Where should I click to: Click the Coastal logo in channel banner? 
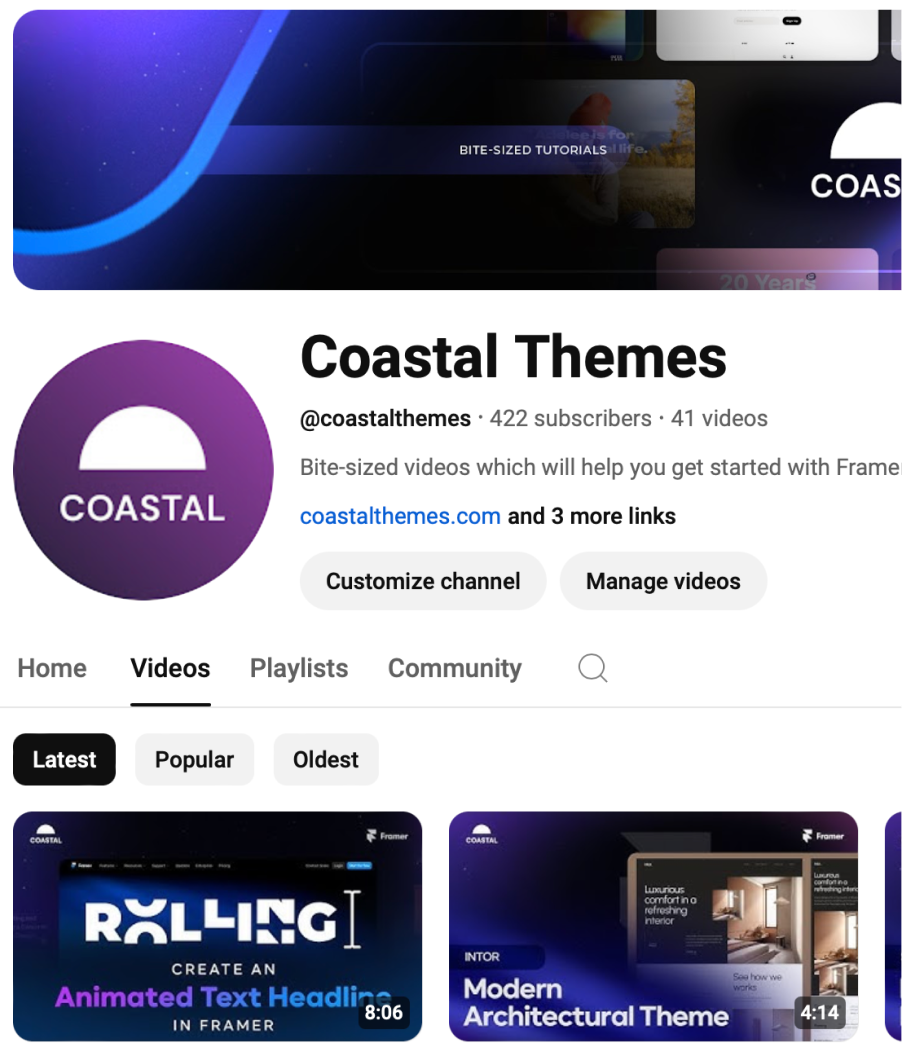(856, 152)
